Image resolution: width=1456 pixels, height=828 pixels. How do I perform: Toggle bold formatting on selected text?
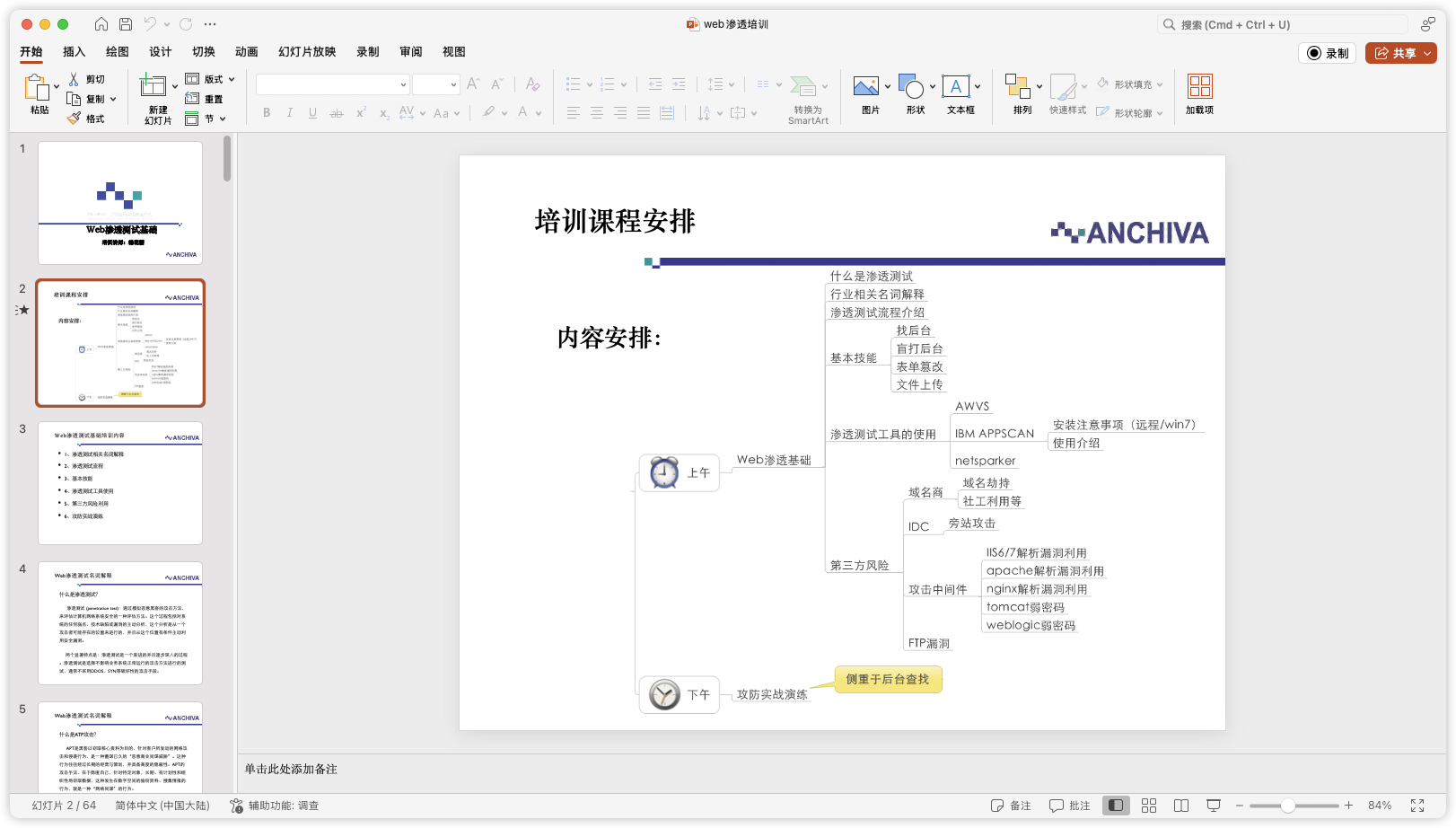pyautogui.click(x=266, y=112)
